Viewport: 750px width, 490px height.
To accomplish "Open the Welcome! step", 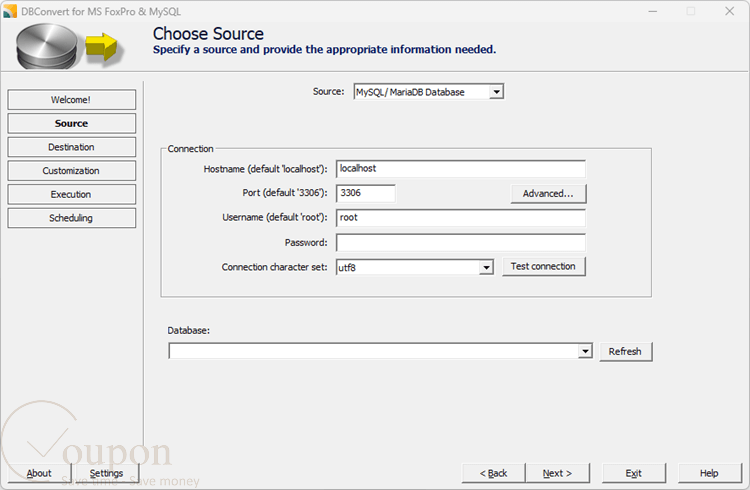I will [x=71, y=100].
